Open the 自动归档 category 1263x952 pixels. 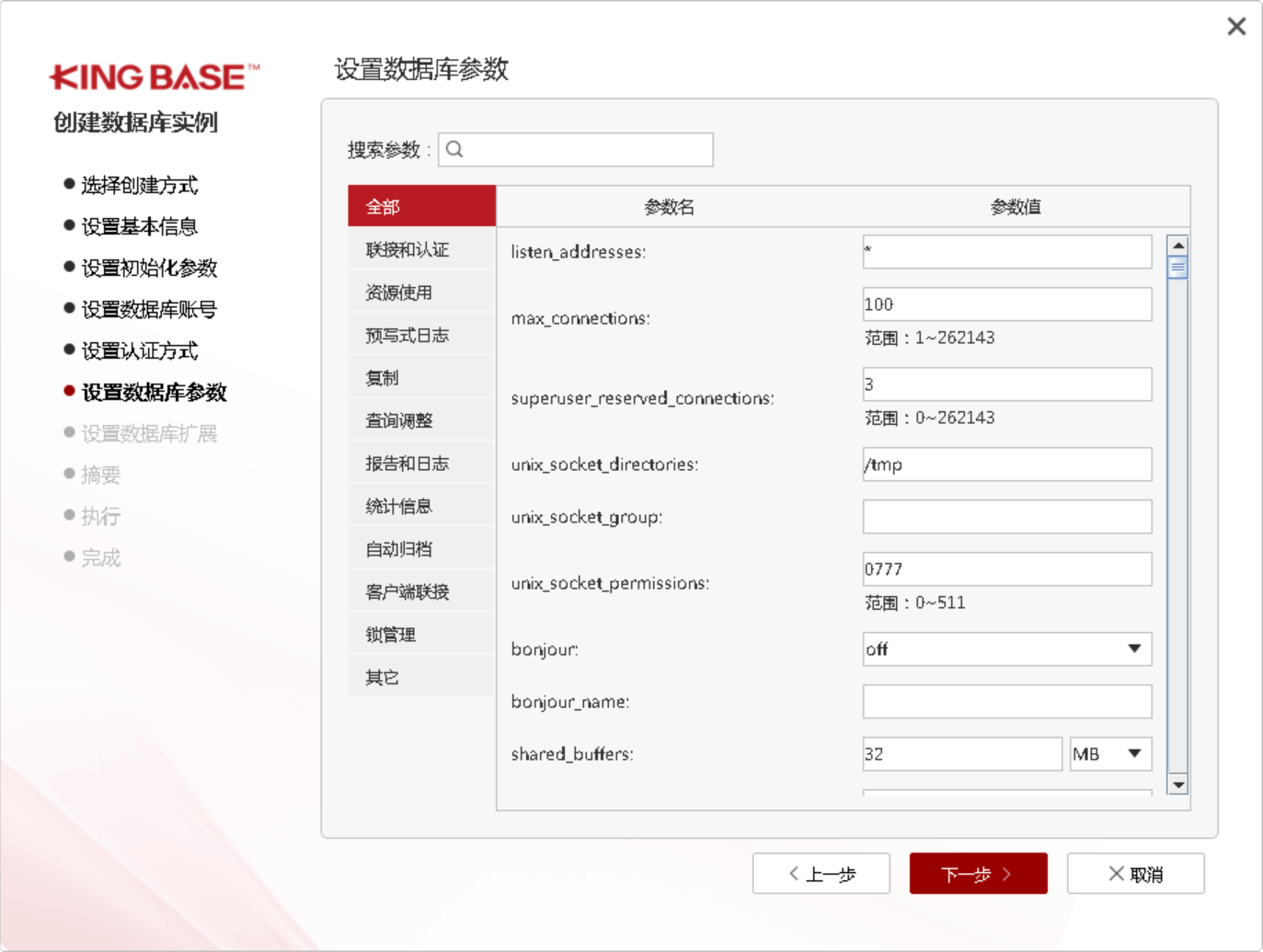point(421,548)
